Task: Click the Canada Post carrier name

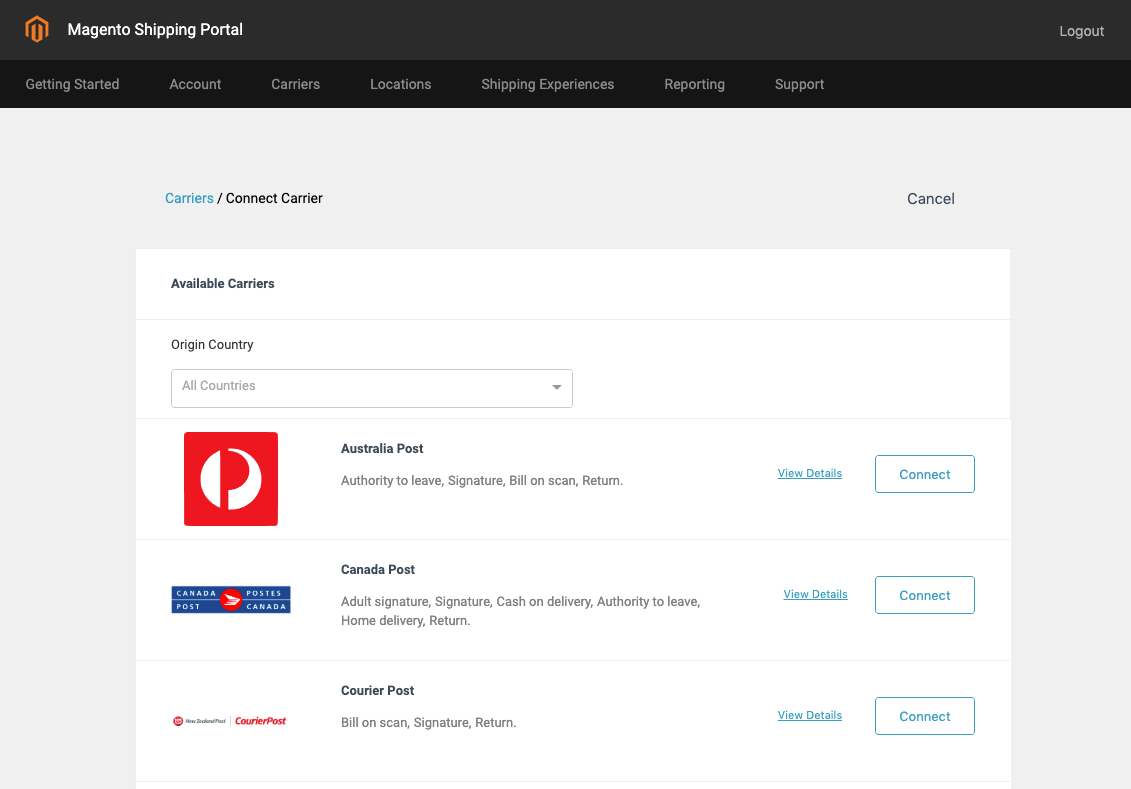Action: pyautogui.click(x=377, y=570)
